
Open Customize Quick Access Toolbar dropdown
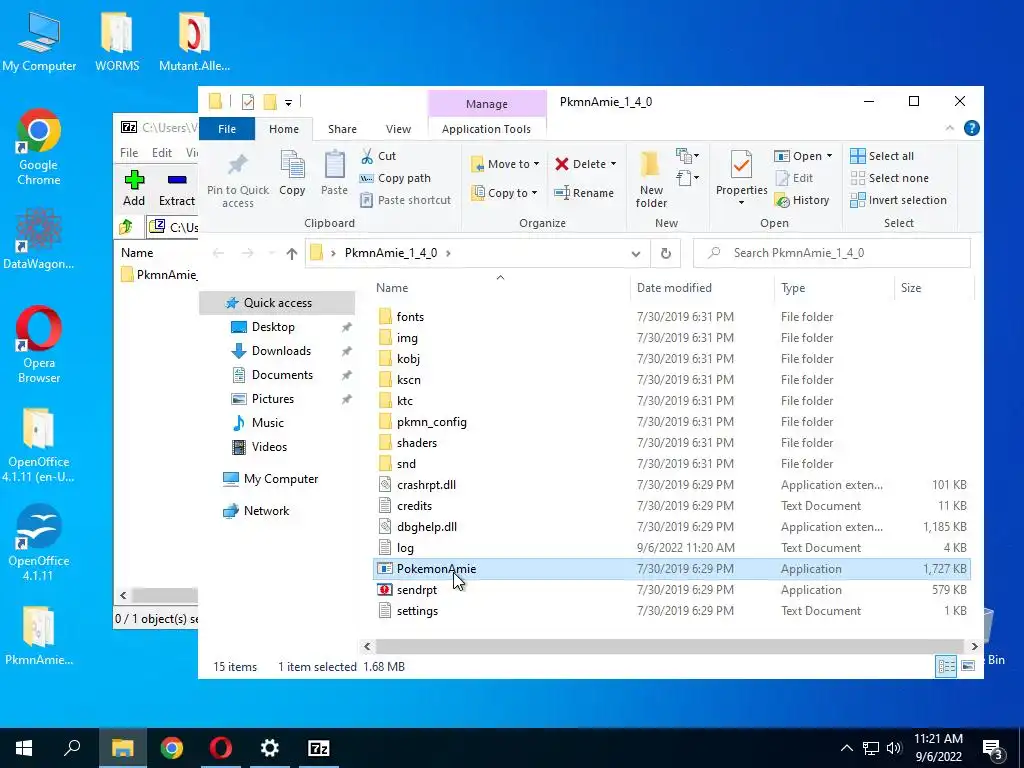pos(288,103)
